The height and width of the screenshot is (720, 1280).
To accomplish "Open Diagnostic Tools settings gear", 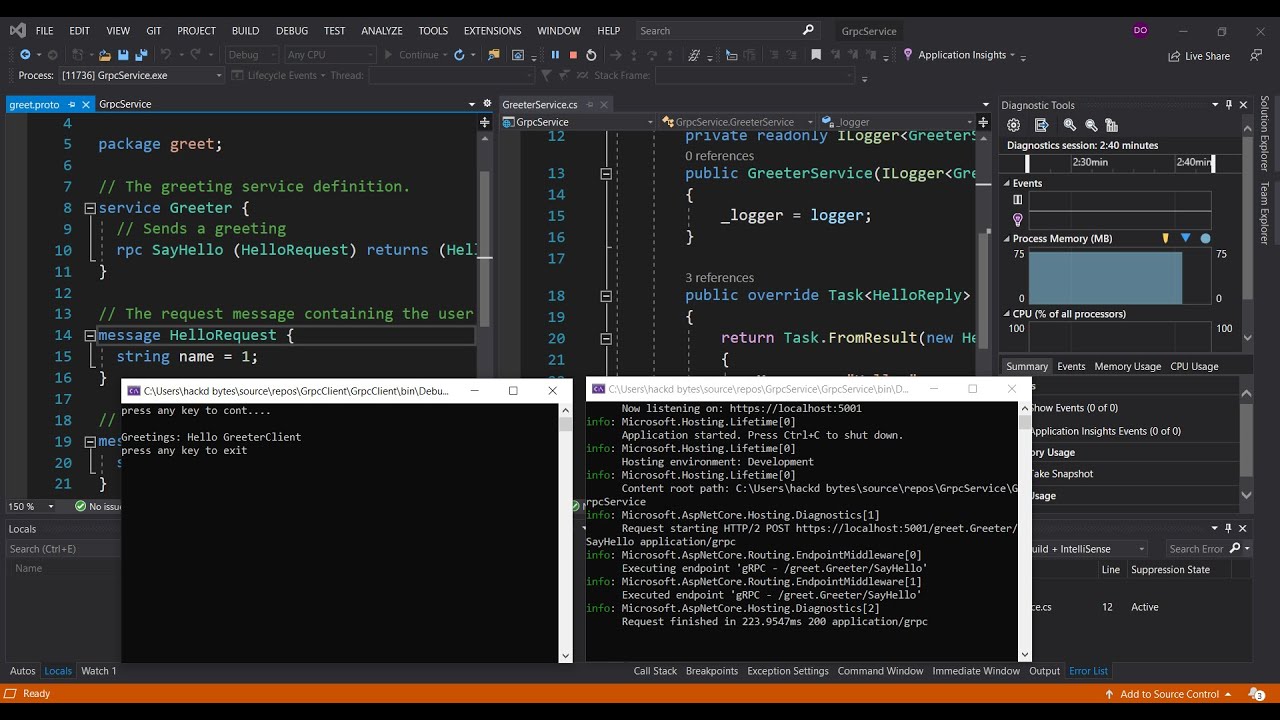I will pos(1014,125).
